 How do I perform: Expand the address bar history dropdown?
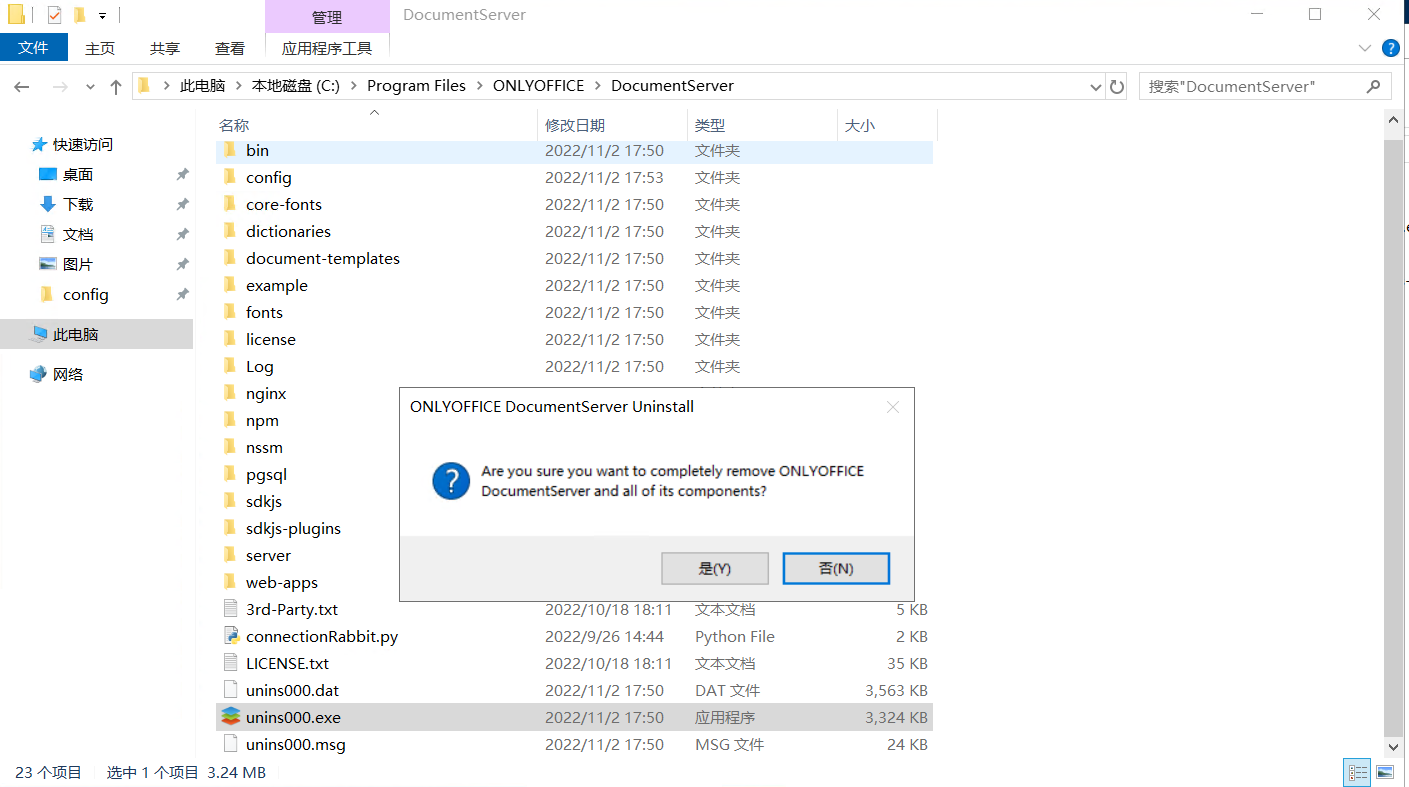coord(1095,87)
